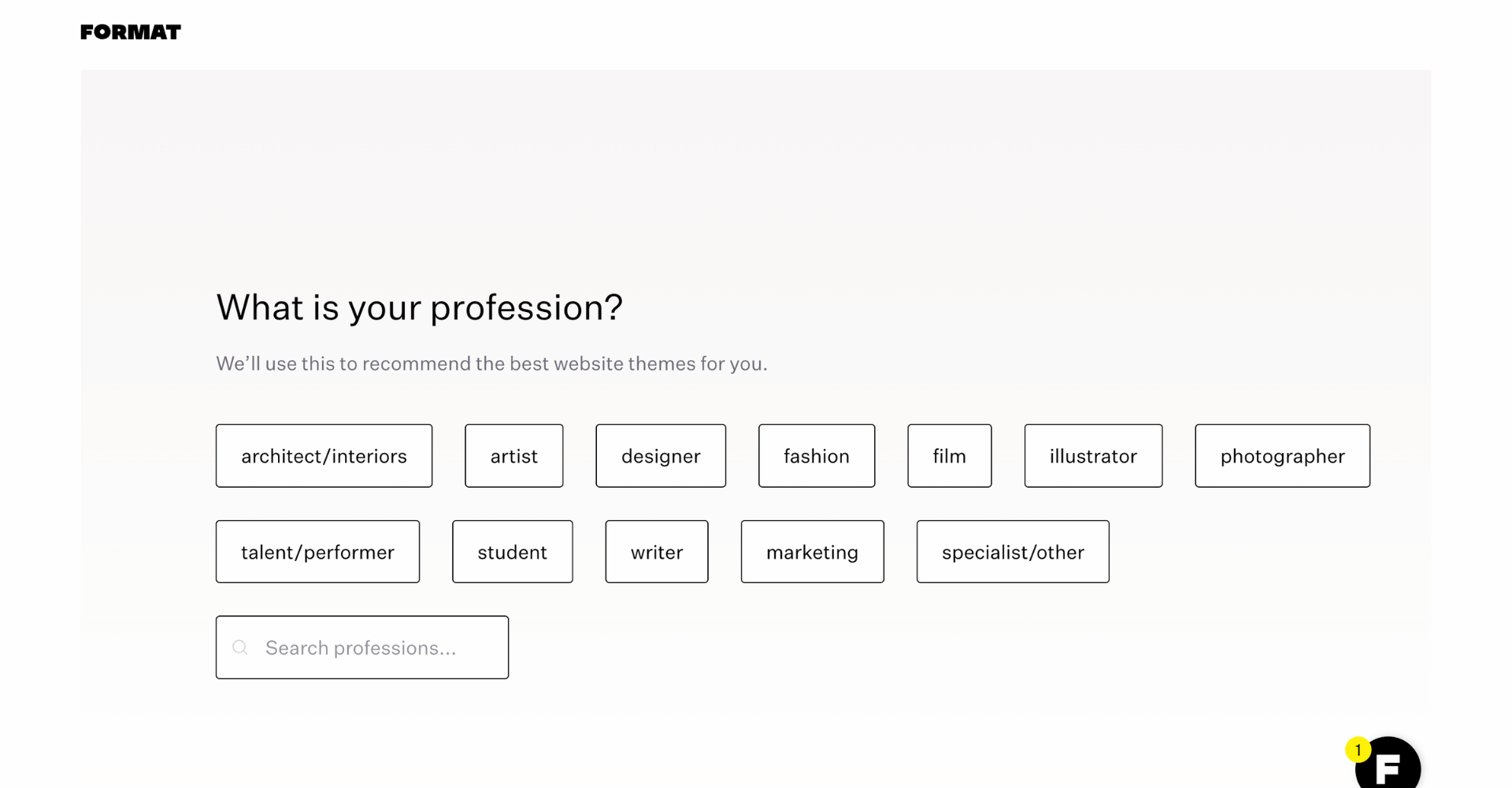Image resolution: width=1512 pixels, height=788 pixels.
Task: Select the writer profession button
Action: tap(657, 552)
